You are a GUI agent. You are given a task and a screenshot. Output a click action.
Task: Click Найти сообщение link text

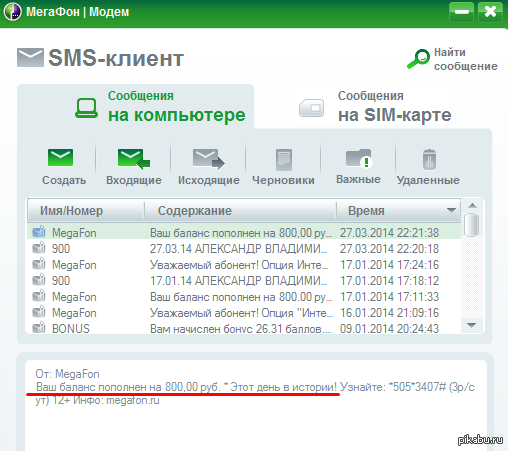coord(466,59)
